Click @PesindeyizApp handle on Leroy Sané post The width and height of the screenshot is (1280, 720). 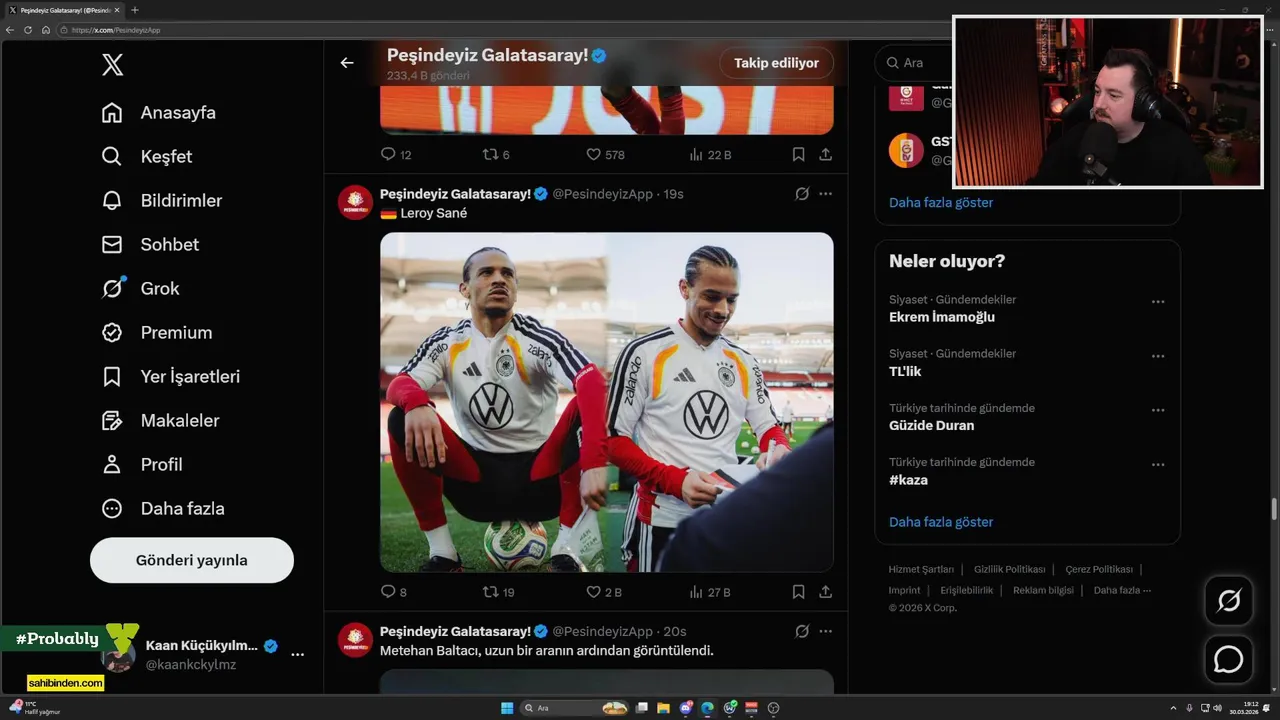(602, 194)
